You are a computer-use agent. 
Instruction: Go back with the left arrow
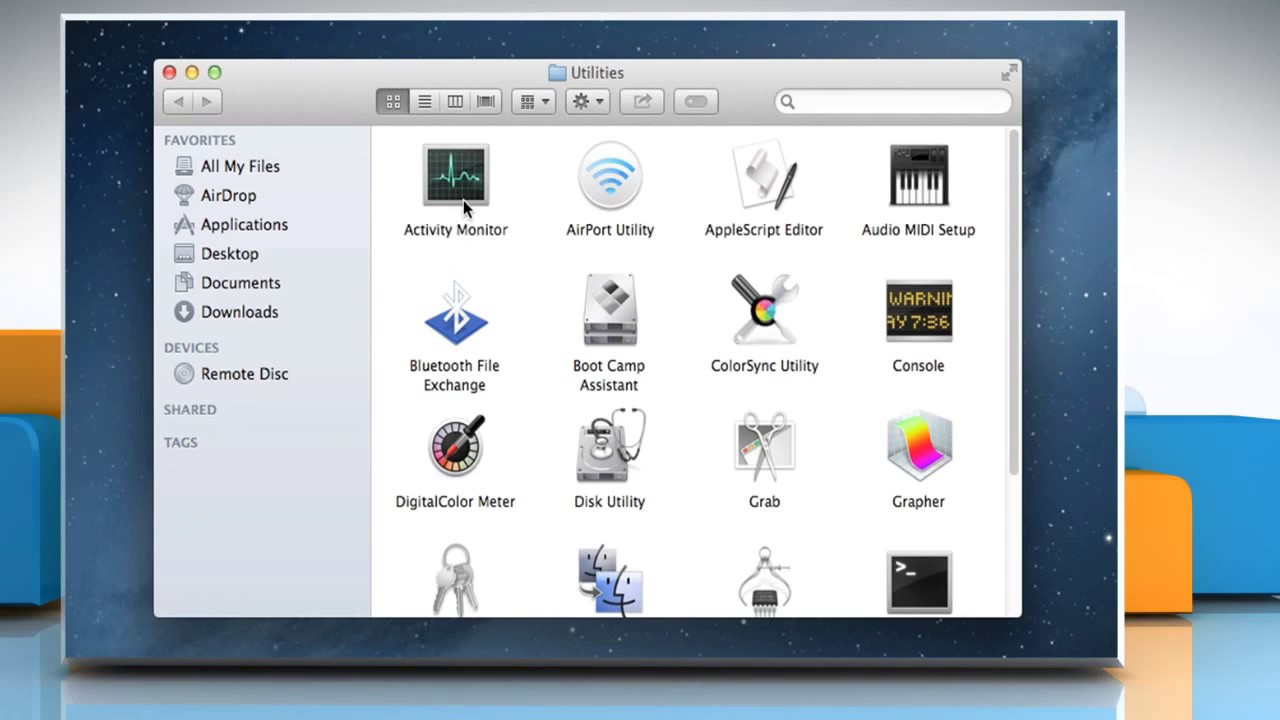(178, 101)
